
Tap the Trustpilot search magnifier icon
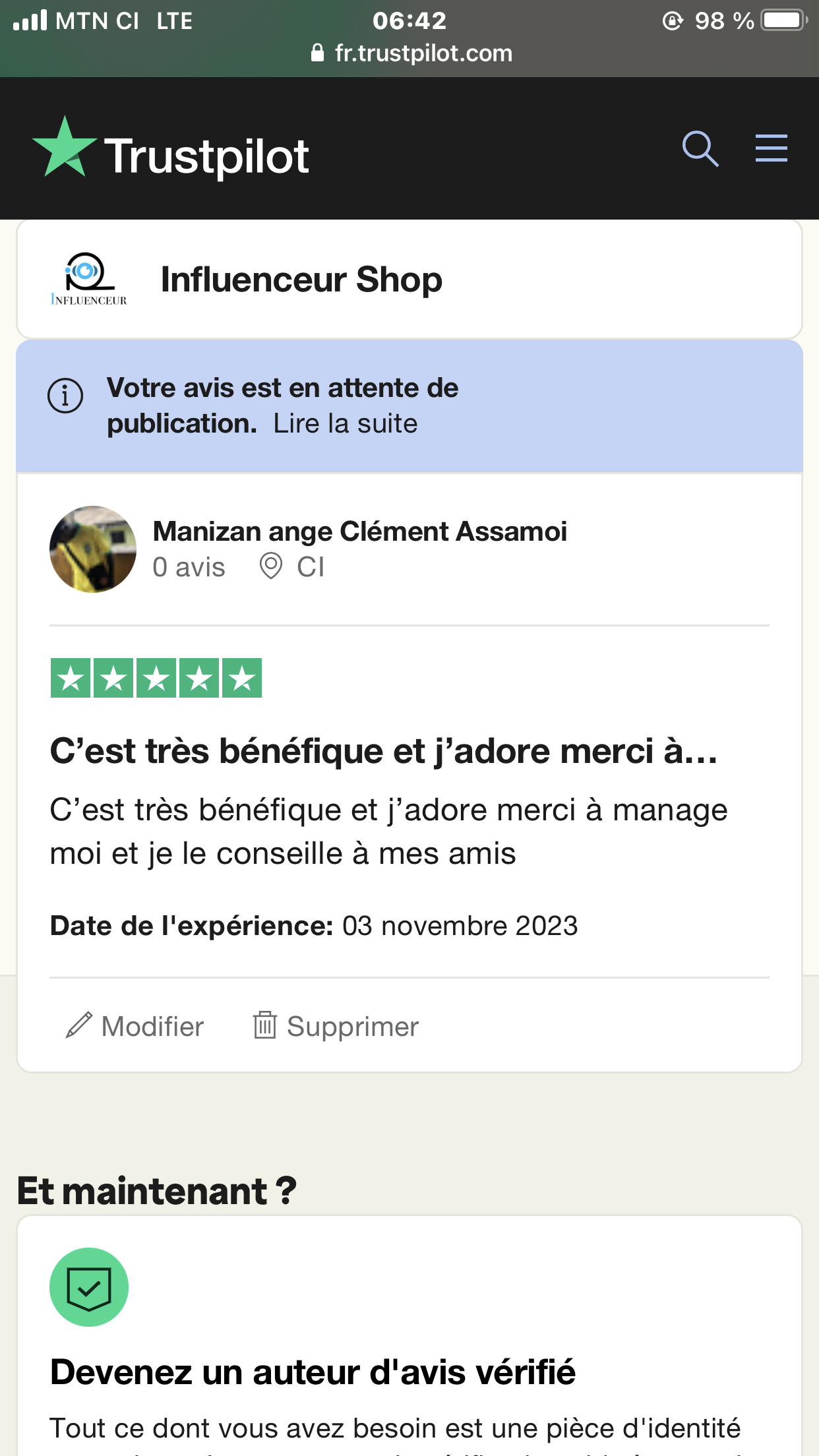point(700,148)
